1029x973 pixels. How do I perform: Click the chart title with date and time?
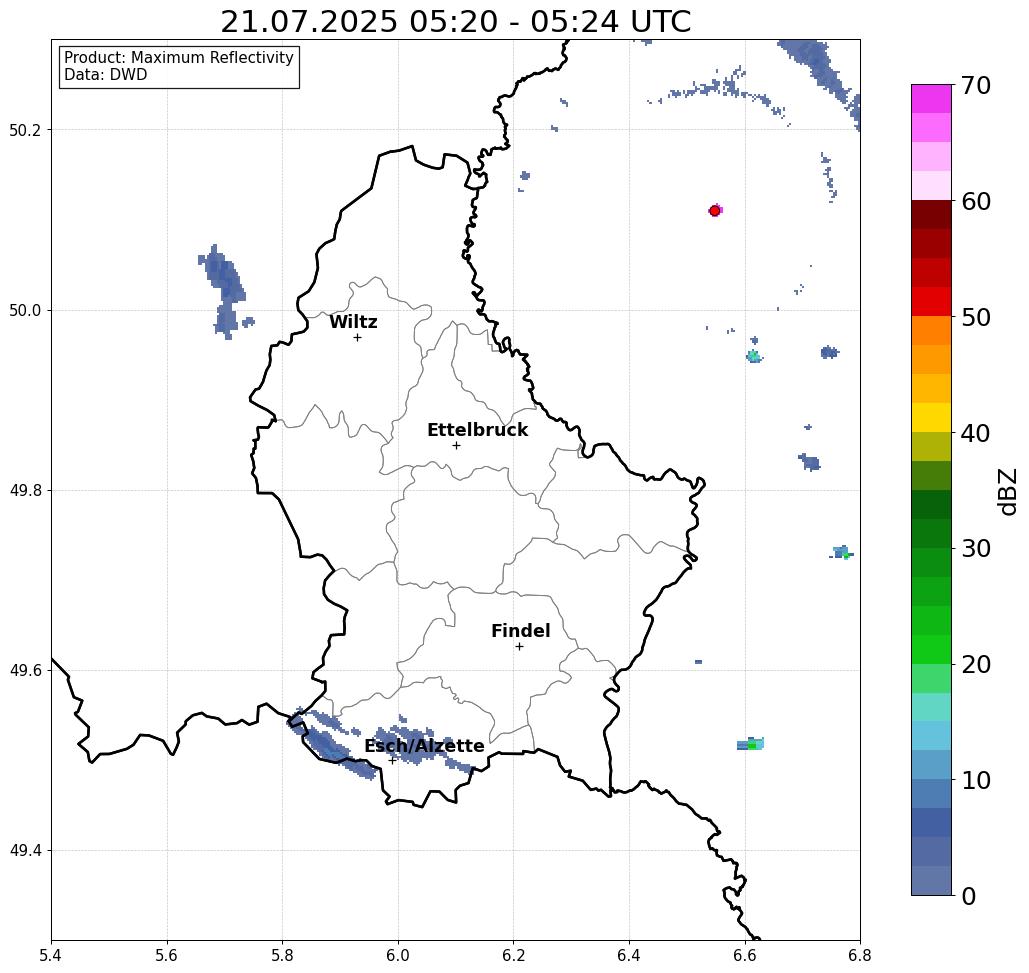coord(455,21)
